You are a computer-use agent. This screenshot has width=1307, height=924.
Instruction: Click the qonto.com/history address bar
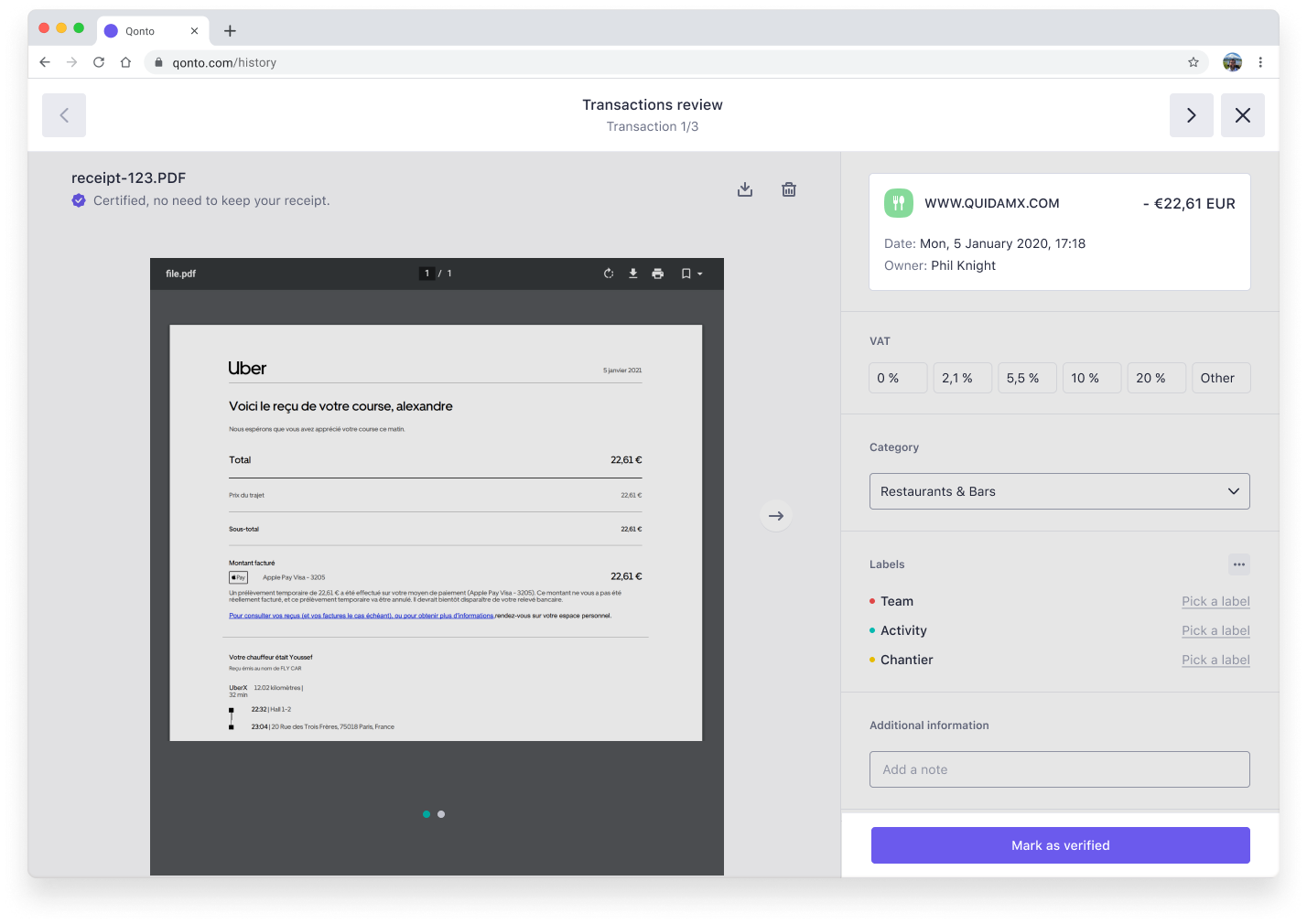click(x=677, y=62)
